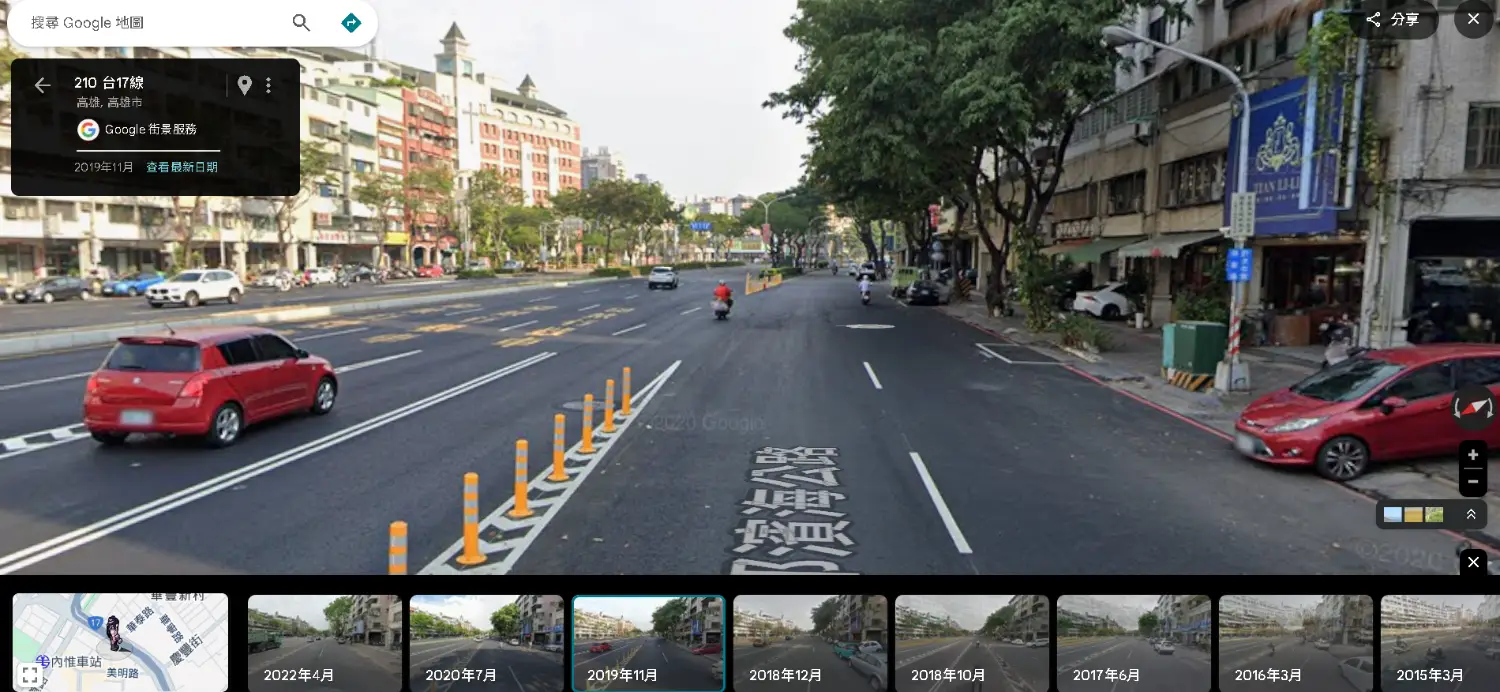Switch to 2018年12月 imagery

[x=810, y=643]
